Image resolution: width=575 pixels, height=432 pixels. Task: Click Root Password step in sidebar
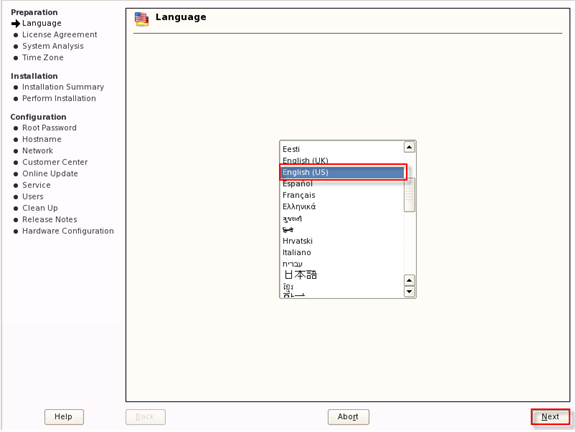[x=50, y=128]
